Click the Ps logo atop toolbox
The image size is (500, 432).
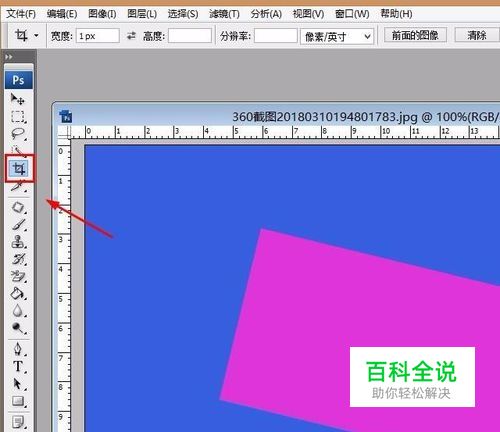coord(19,80)
